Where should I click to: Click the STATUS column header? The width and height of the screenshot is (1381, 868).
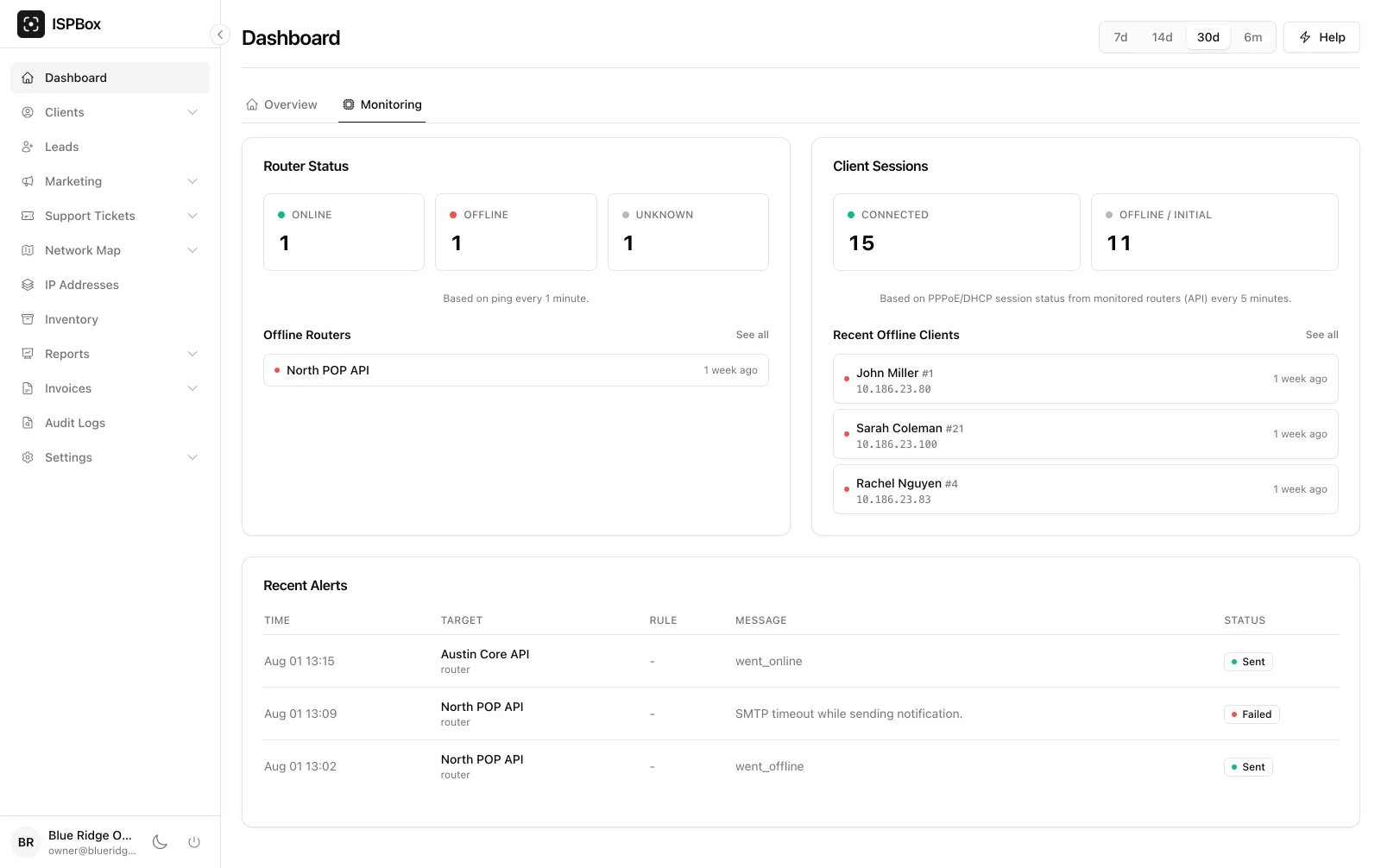(x=1245, y=620)
